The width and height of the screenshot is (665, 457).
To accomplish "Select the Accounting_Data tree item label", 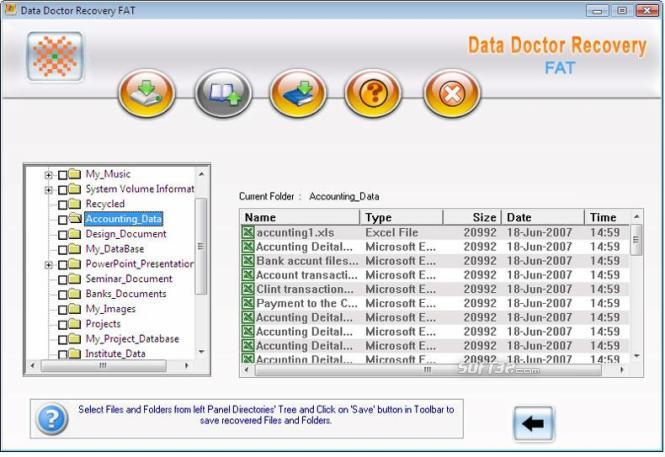I will 123,219.
